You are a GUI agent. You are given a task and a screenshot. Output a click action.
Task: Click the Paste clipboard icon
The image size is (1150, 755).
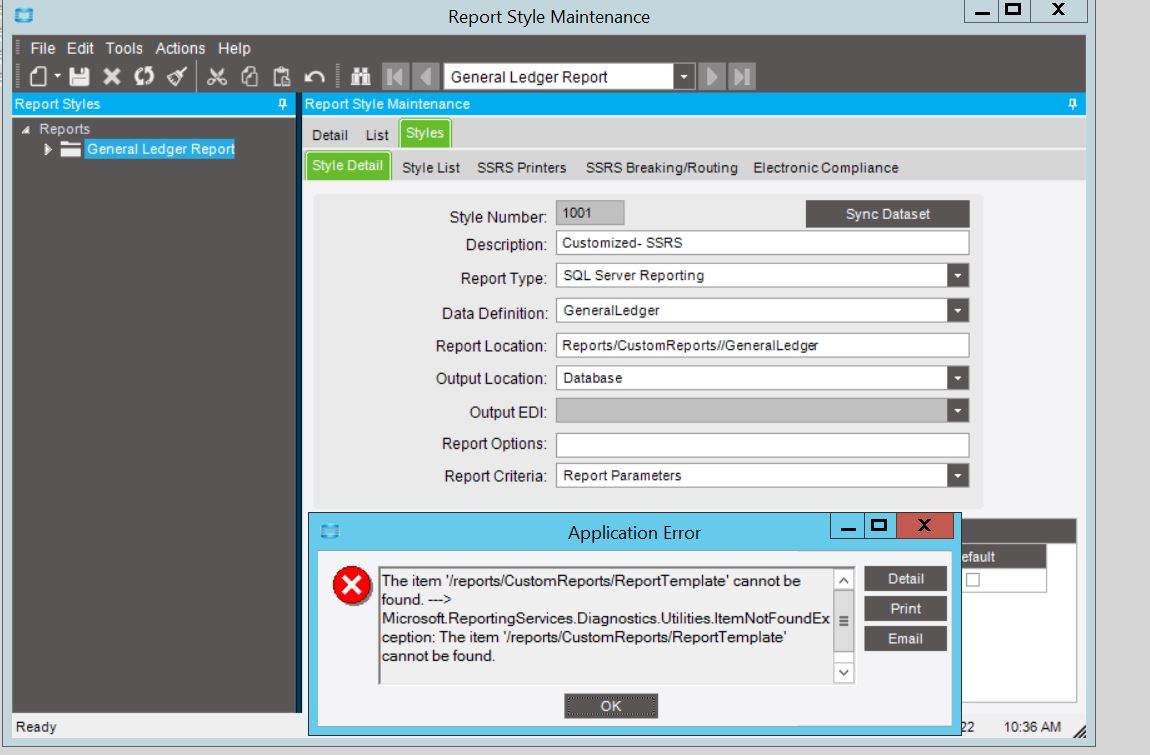click(x=282, y=76)
